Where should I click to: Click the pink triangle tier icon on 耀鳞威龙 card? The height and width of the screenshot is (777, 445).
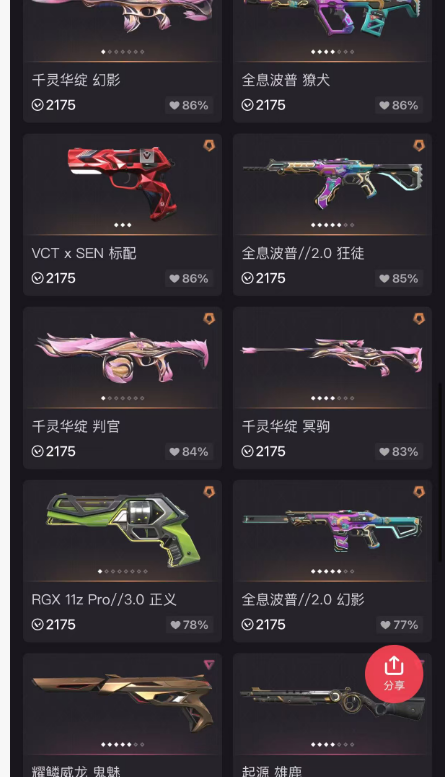[x=209, y=665]
